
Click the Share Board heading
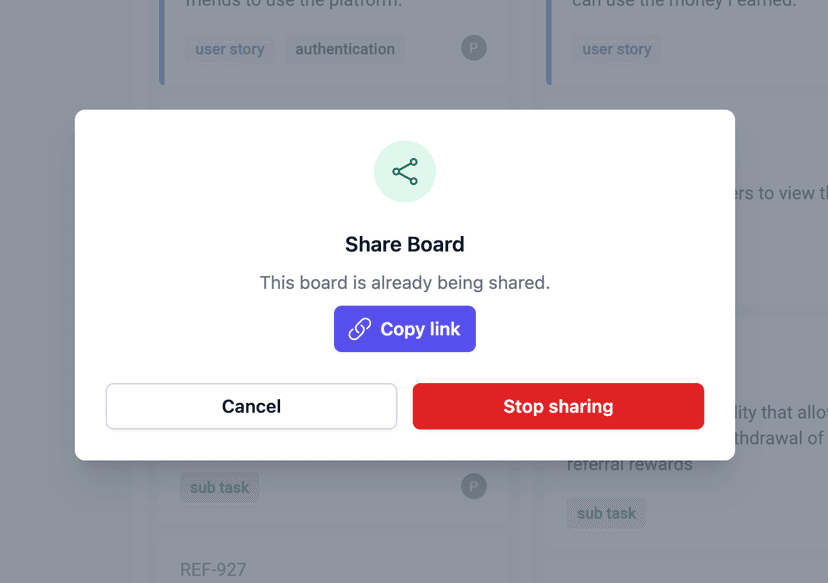pos(405,244)
